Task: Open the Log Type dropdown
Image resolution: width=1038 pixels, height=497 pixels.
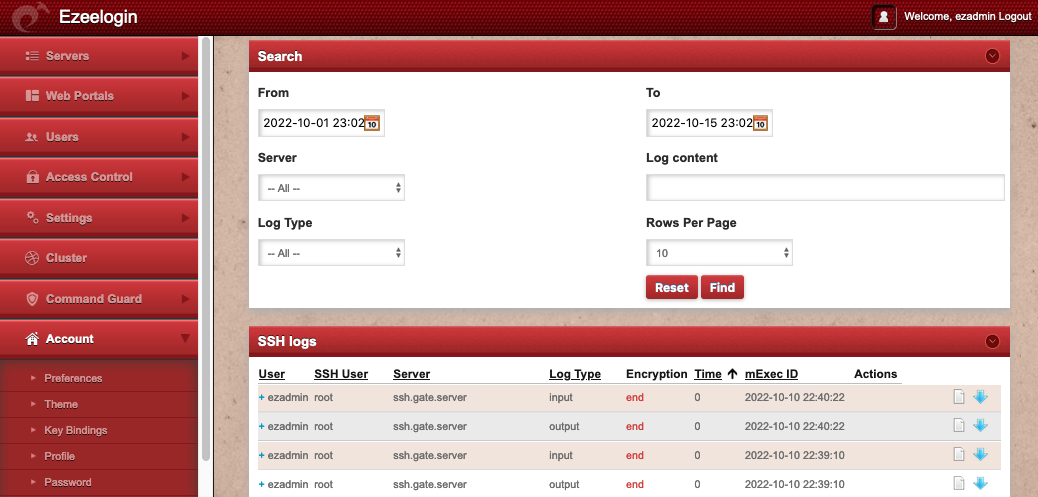Action: 331,254
